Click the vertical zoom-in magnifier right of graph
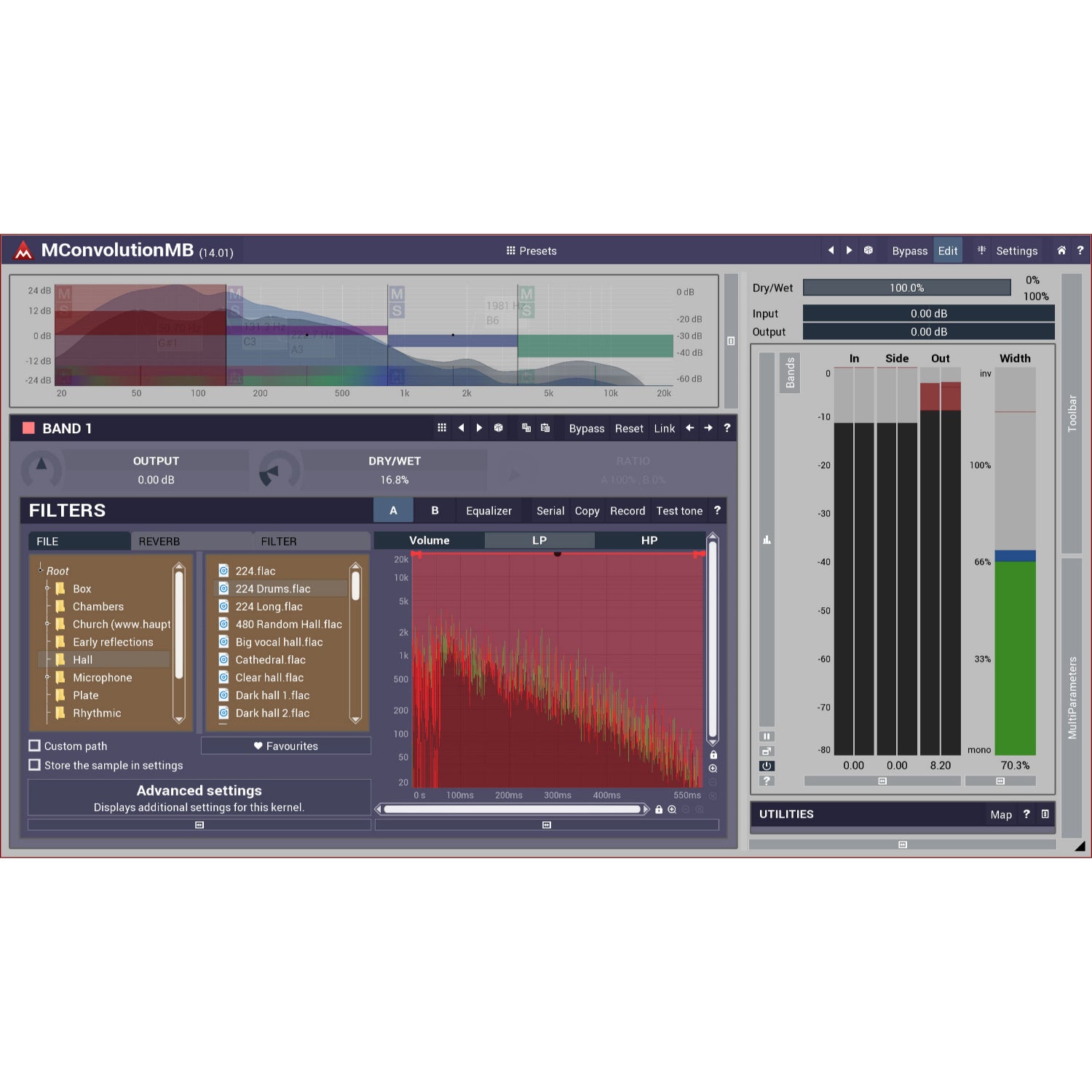 713,769
